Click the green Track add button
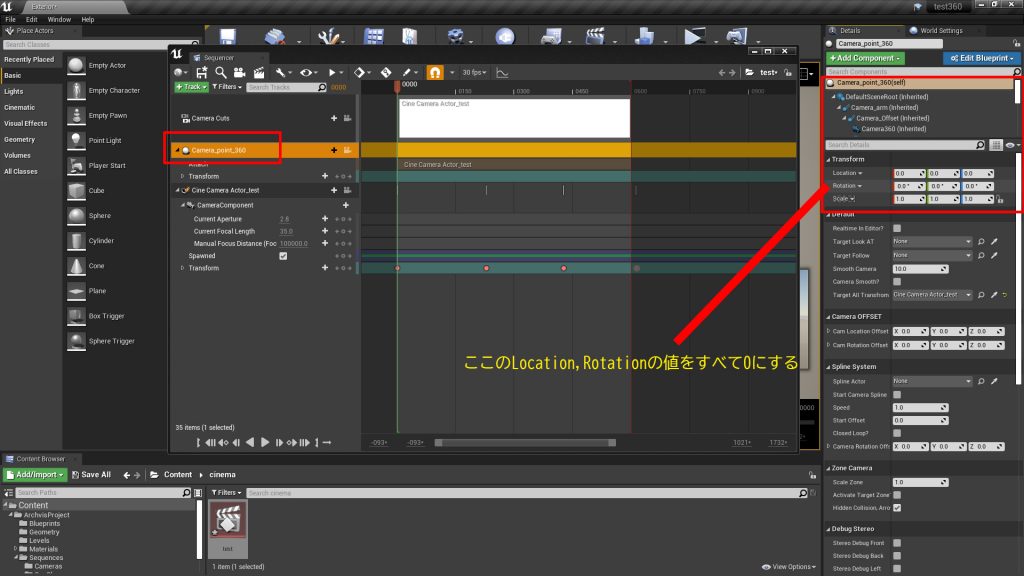The width and height of the screenshot is (1024, 576). pos(191,87)
